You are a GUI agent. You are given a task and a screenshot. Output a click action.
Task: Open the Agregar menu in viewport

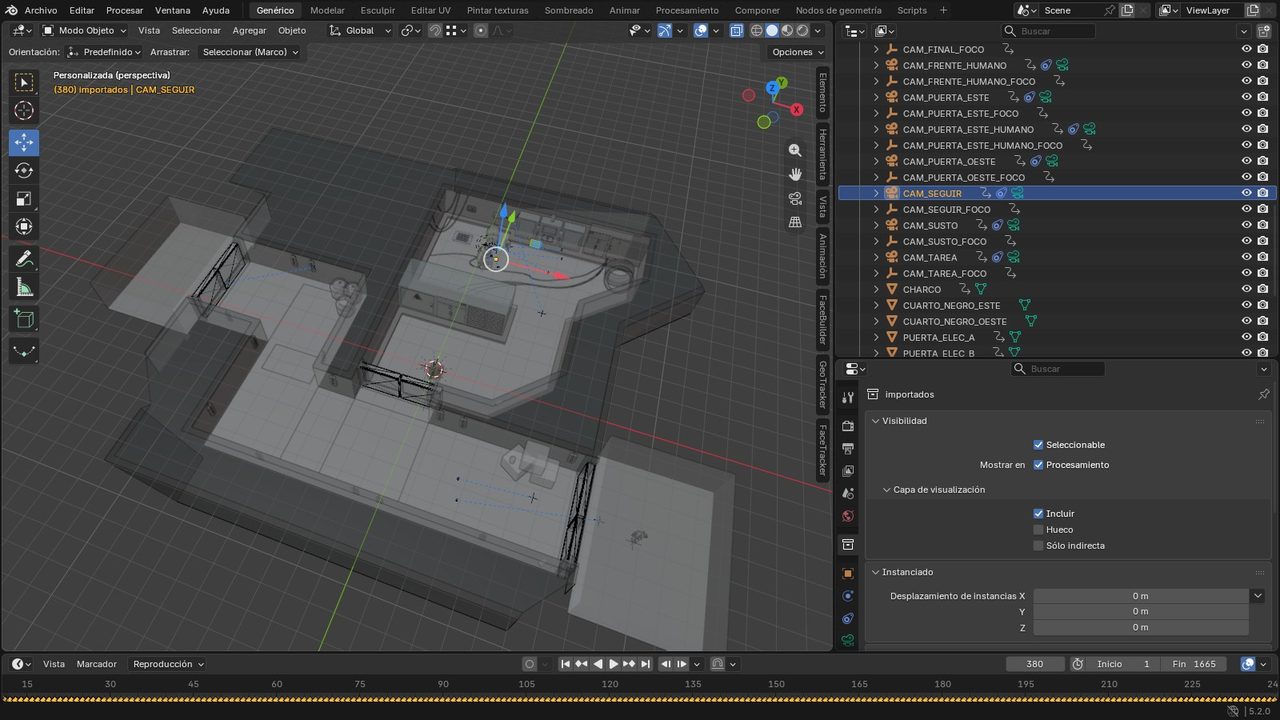pyautogui.click(x=249, y=30)
